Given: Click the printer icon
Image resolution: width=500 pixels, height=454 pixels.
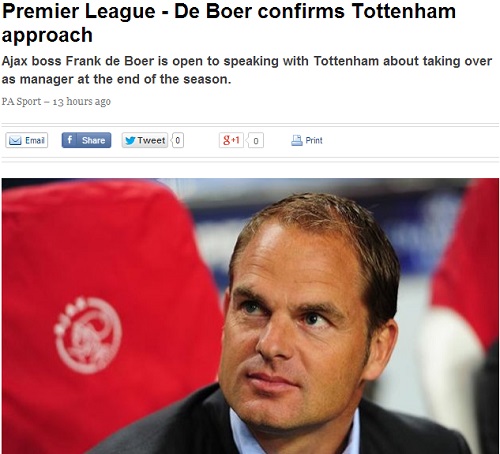Looking at the screenshot, I should tap(296, 140).
